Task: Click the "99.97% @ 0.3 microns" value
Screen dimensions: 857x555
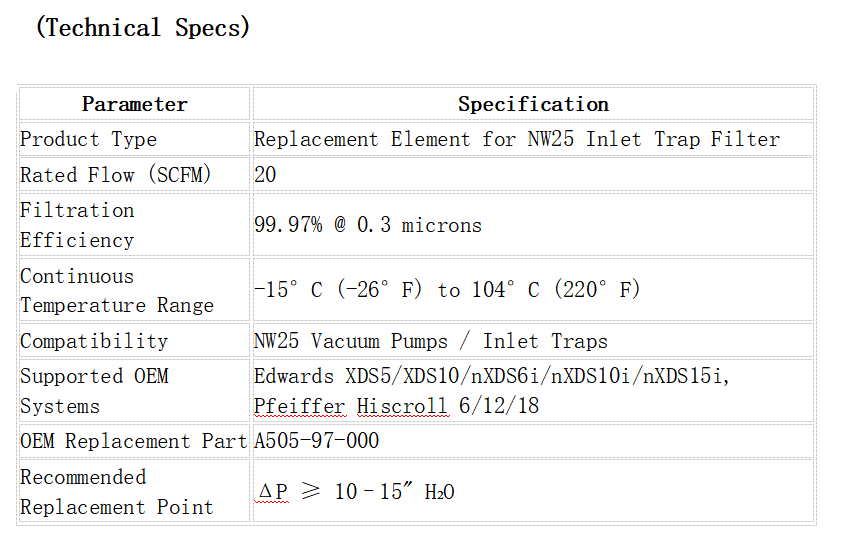Action: (367, 225)
